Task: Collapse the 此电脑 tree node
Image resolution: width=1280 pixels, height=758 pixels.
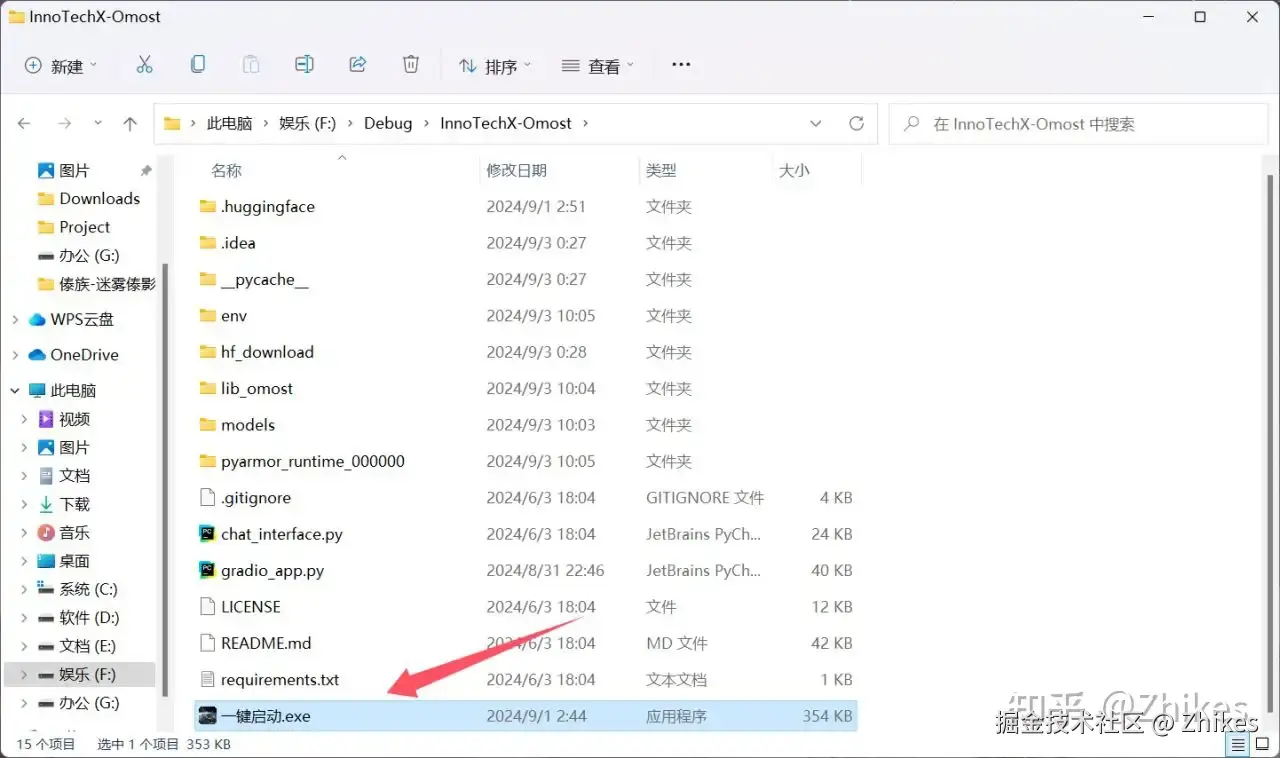Action: 15,391
